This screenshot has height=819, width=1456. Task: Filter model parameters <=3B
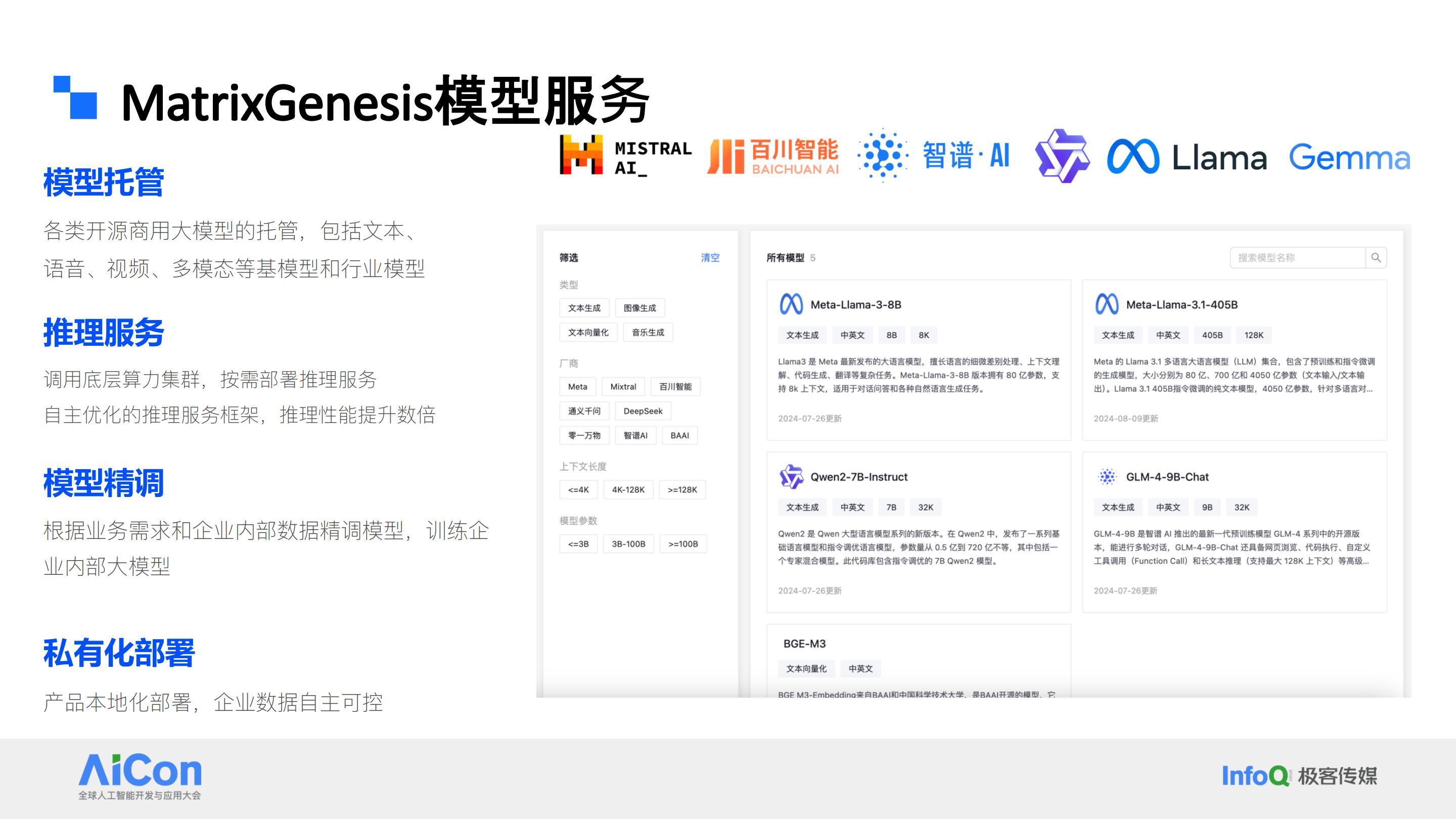[578, 544]
